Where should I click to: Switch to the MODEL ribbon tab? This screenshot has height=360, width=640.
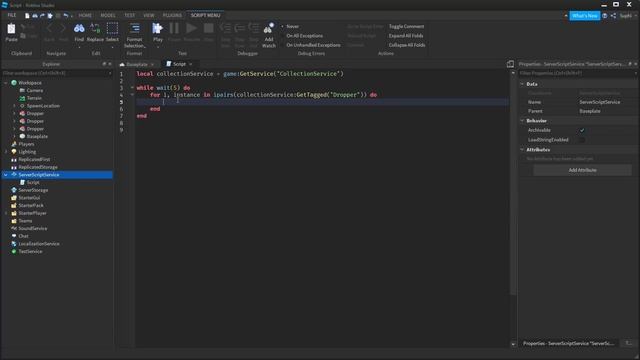108,15
